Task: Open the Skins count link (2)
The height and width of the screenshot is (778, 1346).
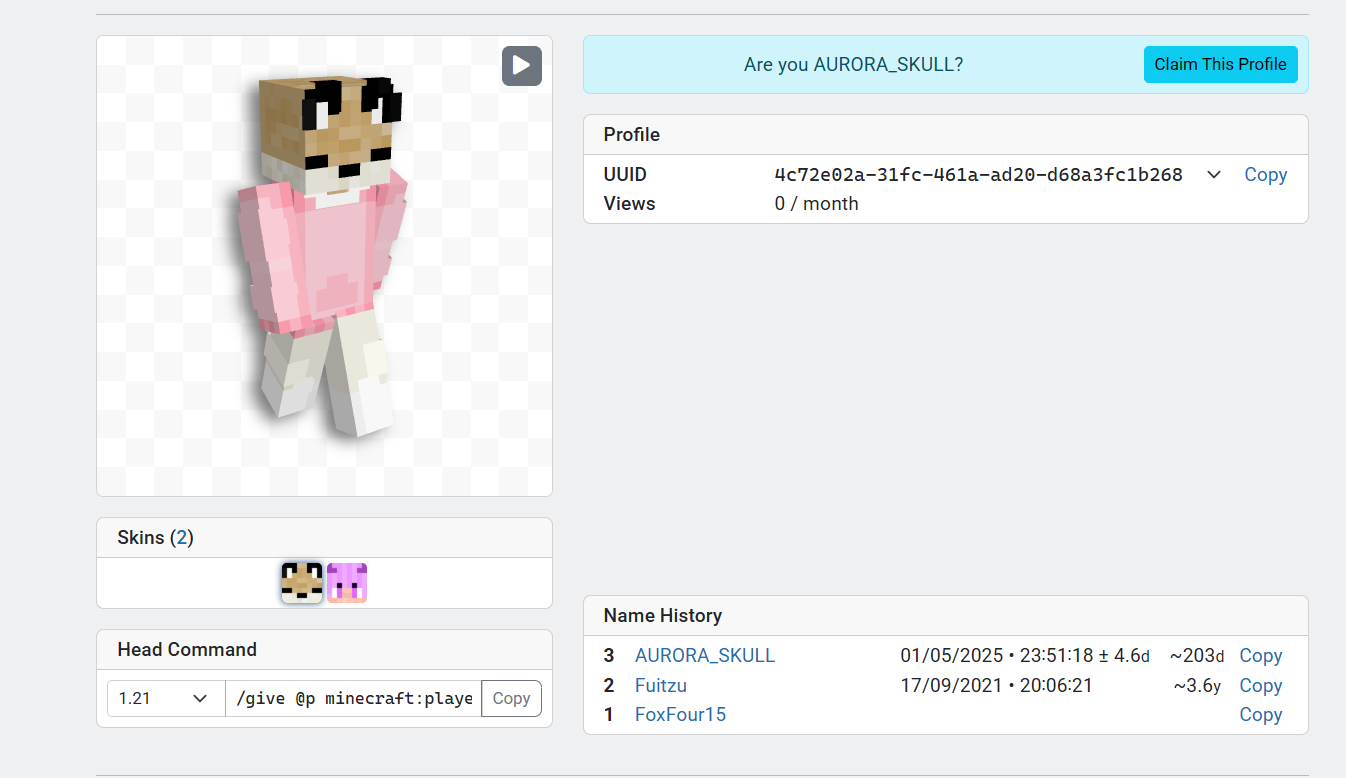Action: point(181,538)
